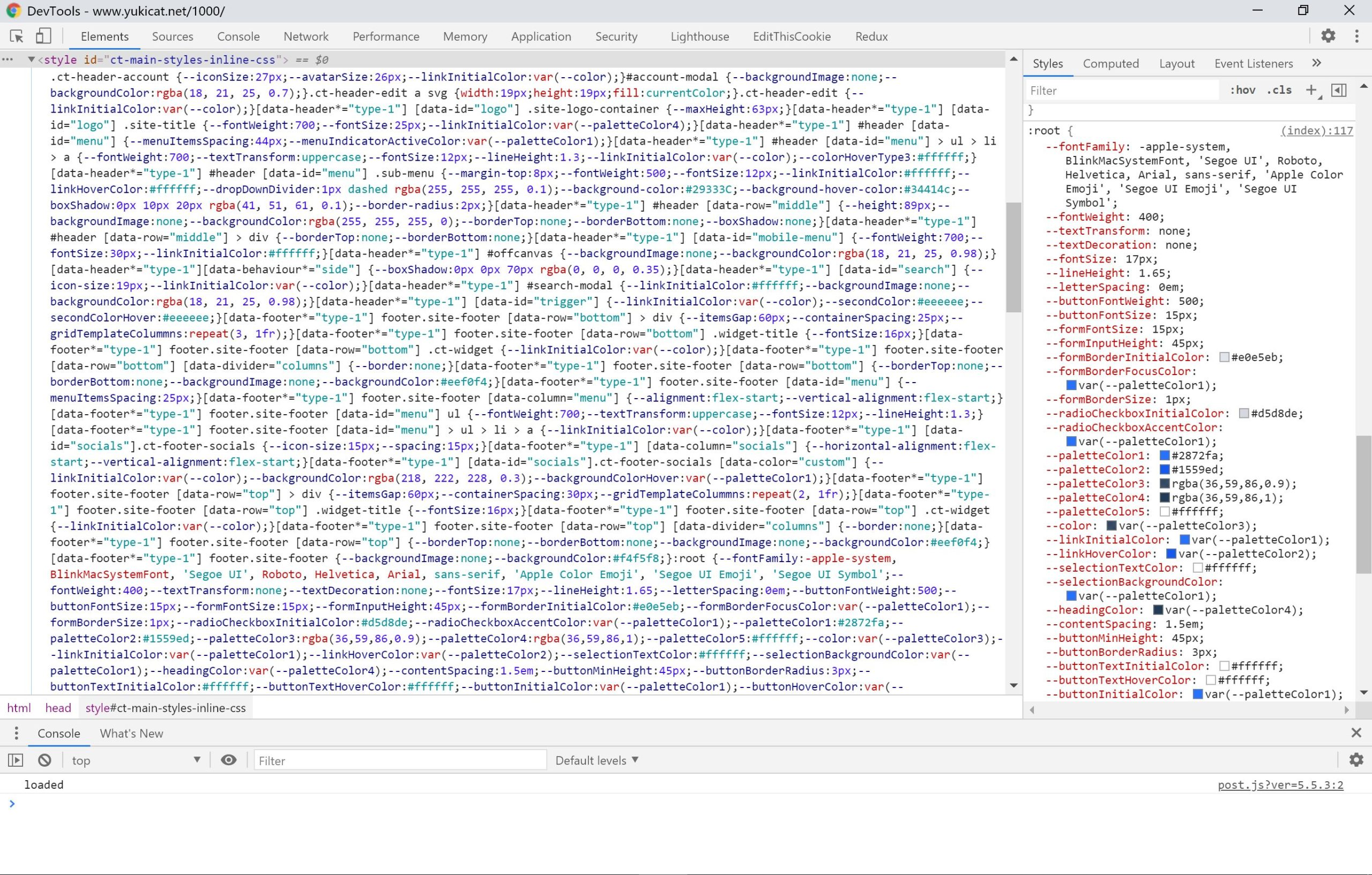Open the --radioCheckboxInitialColor #d5d8de swatch
This screenshot has height=875, width=1372.
[1244, 413]
